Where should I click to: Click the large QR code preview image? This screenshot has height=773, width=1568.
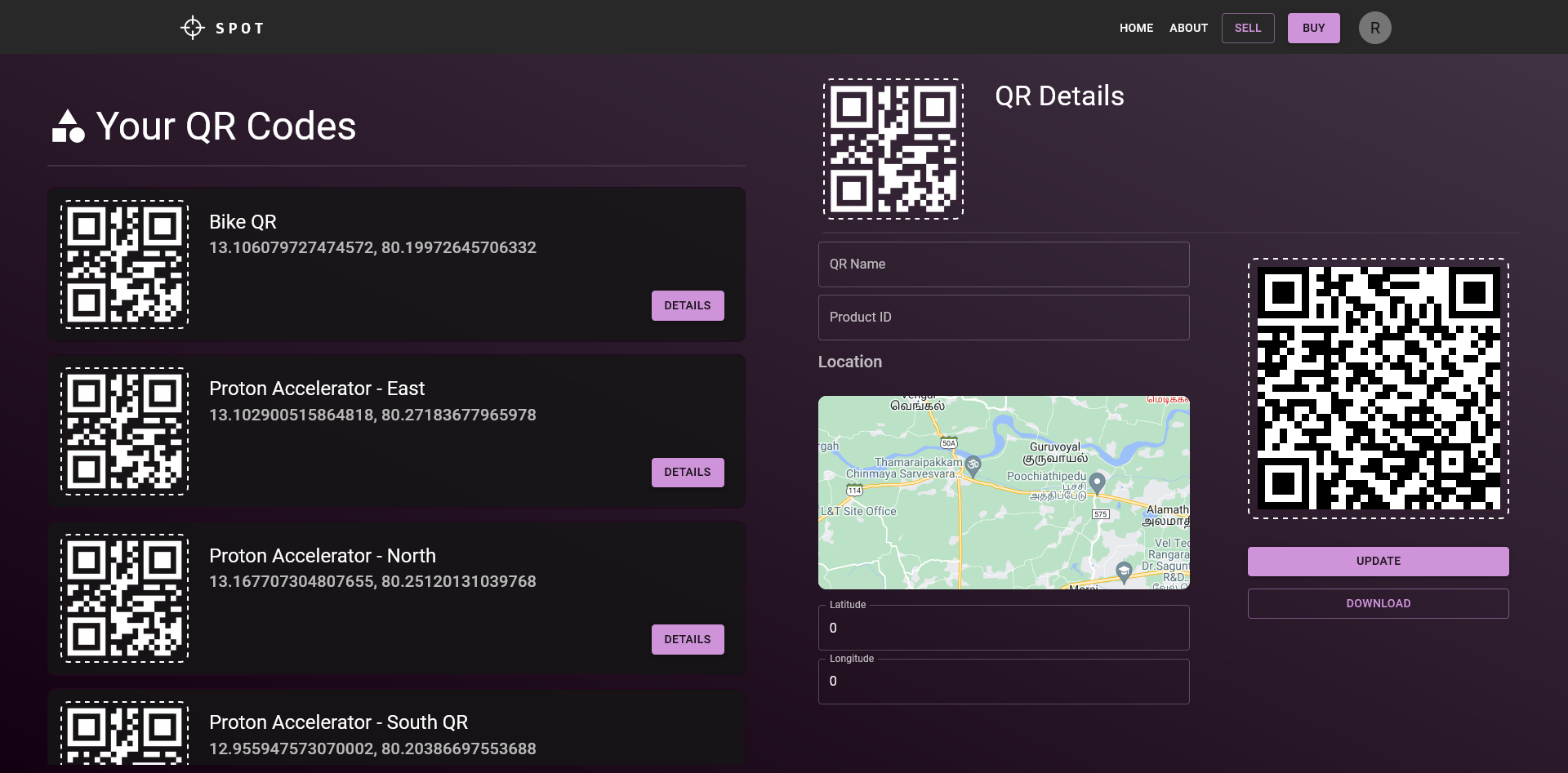1379,389
